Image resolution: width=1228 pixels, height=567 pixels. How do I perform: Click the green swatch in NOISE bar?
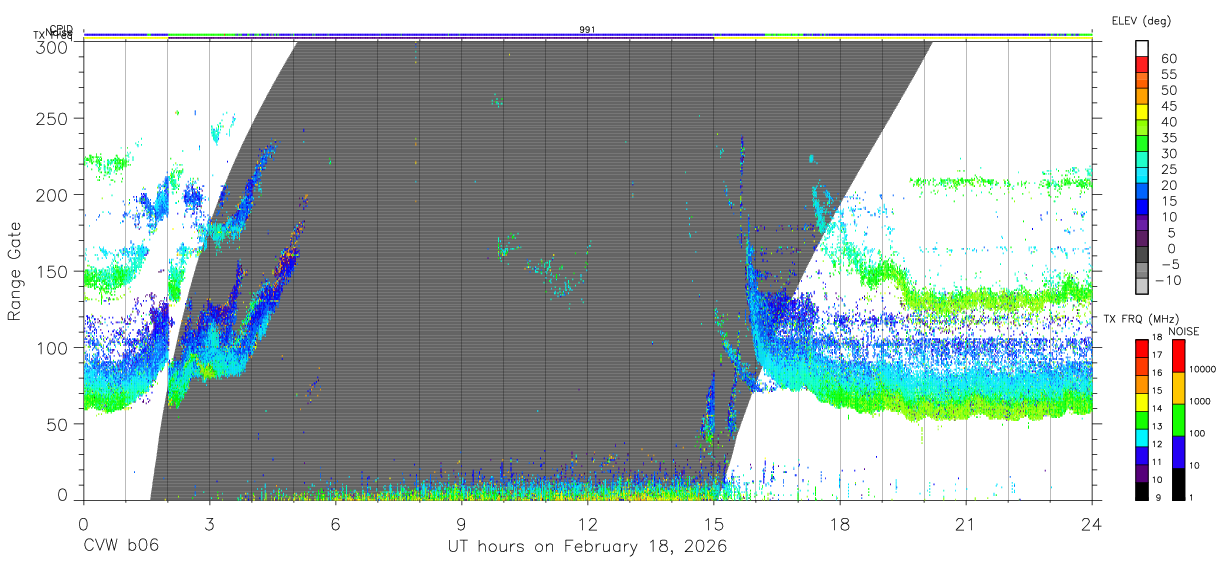(x=1178, y=419)
